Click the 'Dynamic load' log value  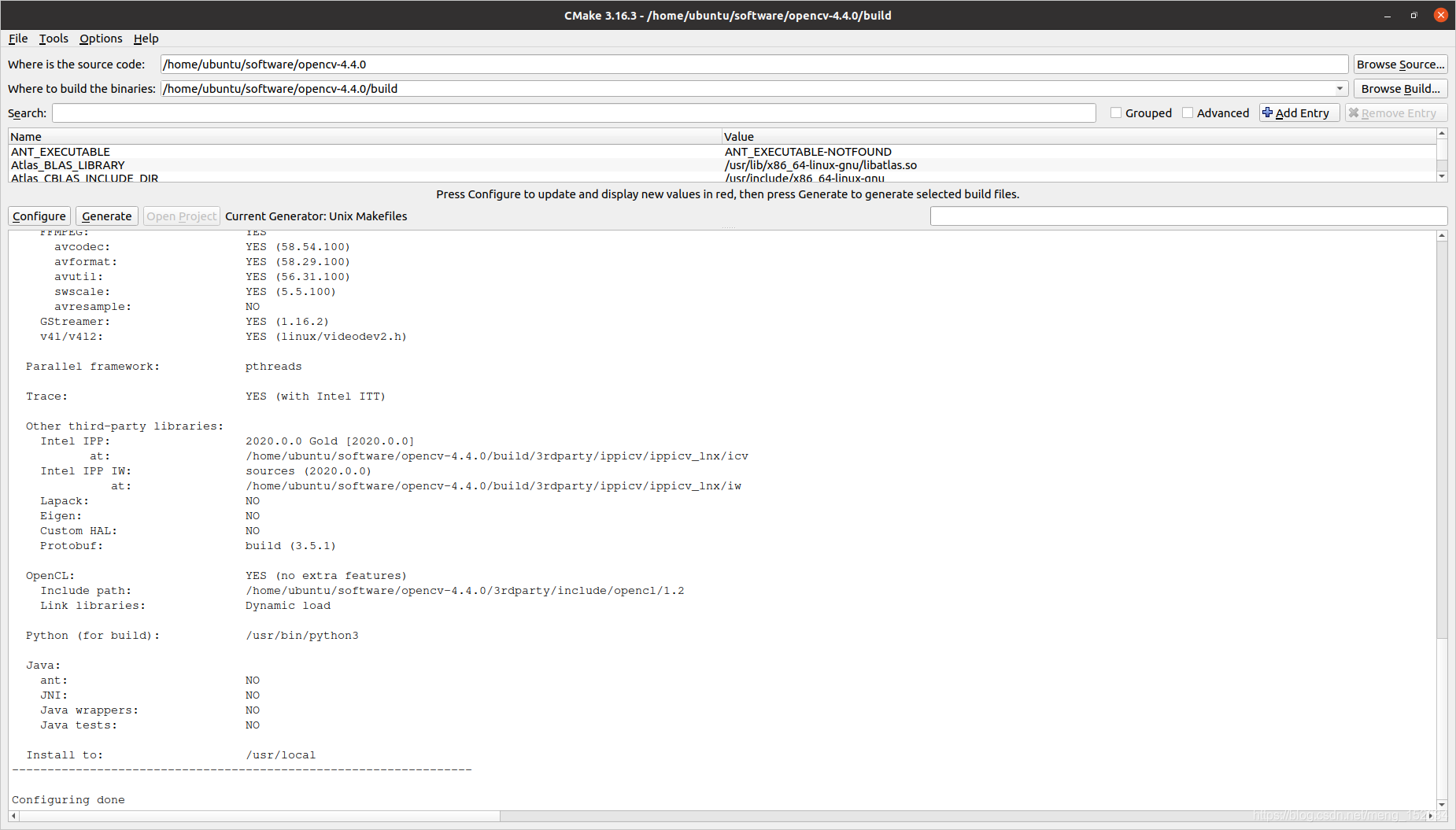click(288, 606)
